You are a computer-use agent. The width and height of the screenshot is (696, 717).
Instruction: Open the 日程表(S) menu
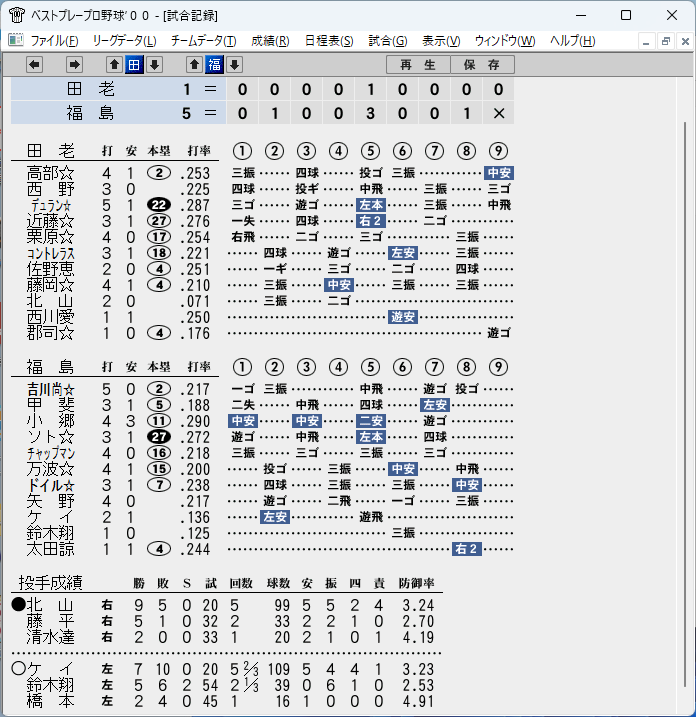[x=329, y=41]
